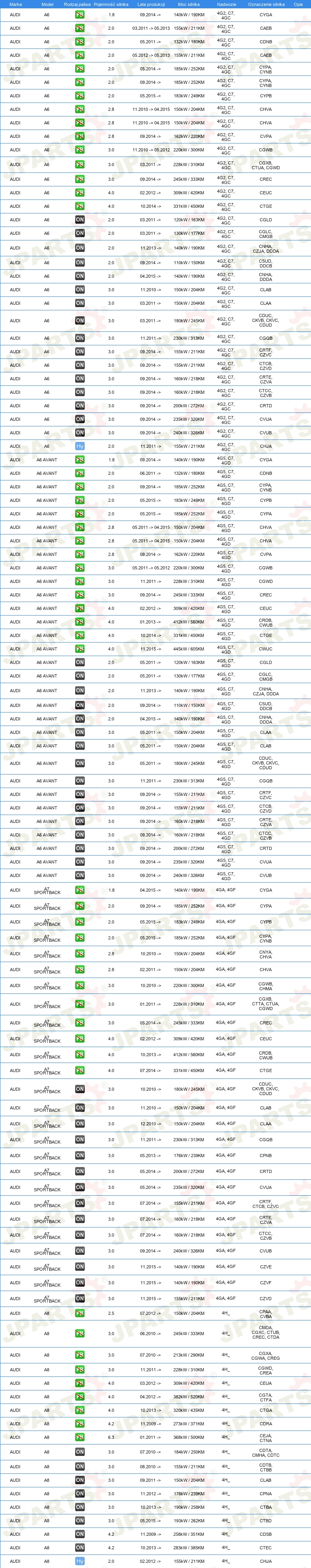Select the petrol icon in the A6 CYPB row
The height and width of the screenshot is (1568, 311).
coord(80,95)
